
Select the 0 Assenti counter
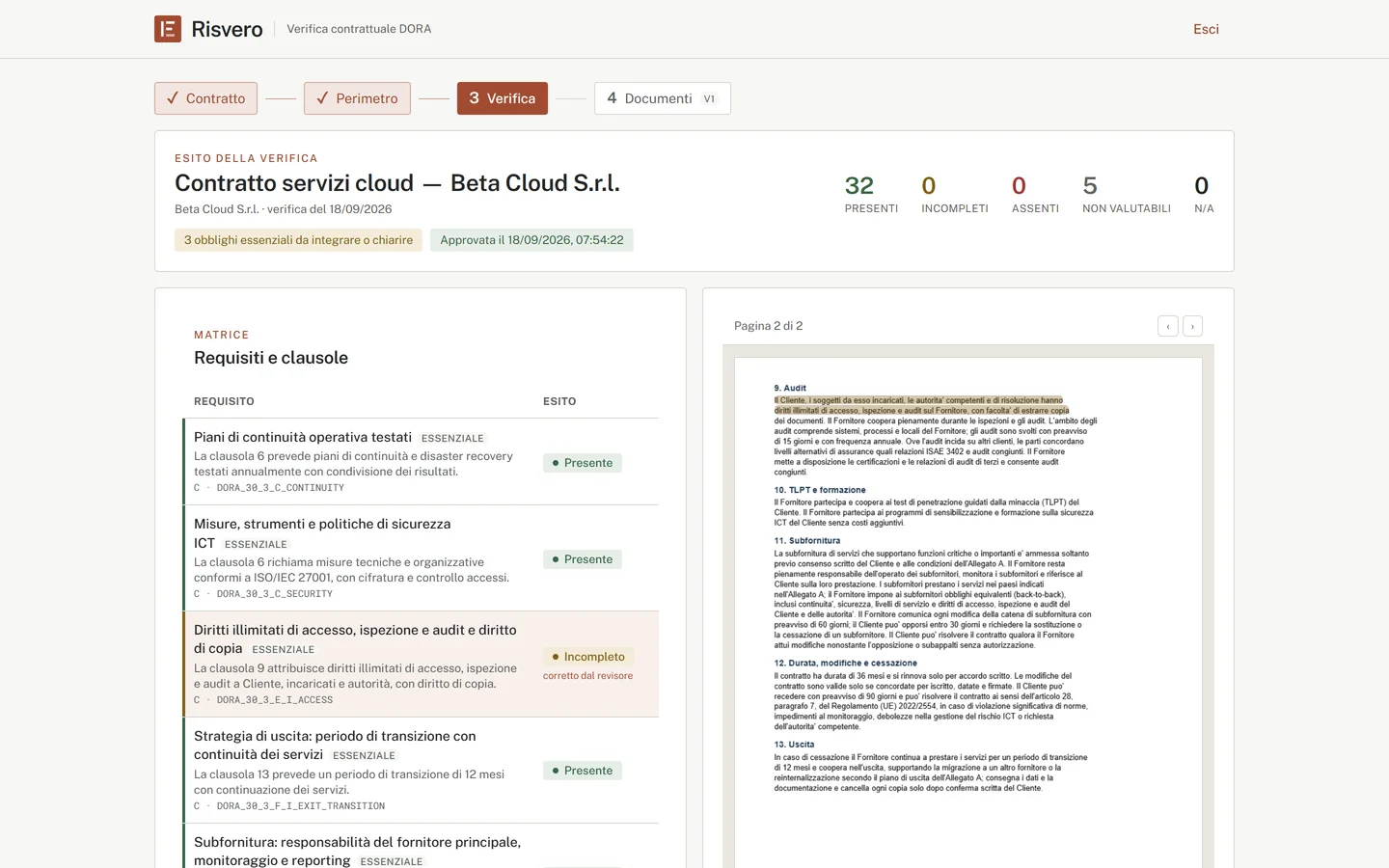[x=1035, y=194]
